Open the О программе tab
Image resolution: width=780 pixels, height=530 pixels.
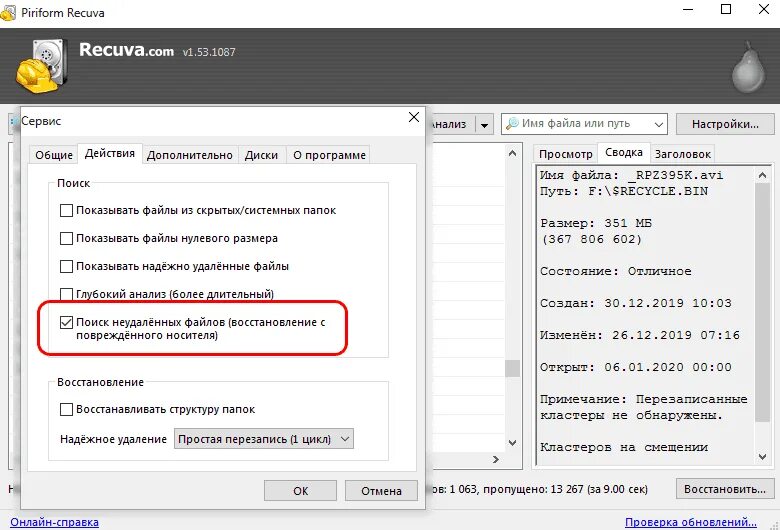pos(329,155)
